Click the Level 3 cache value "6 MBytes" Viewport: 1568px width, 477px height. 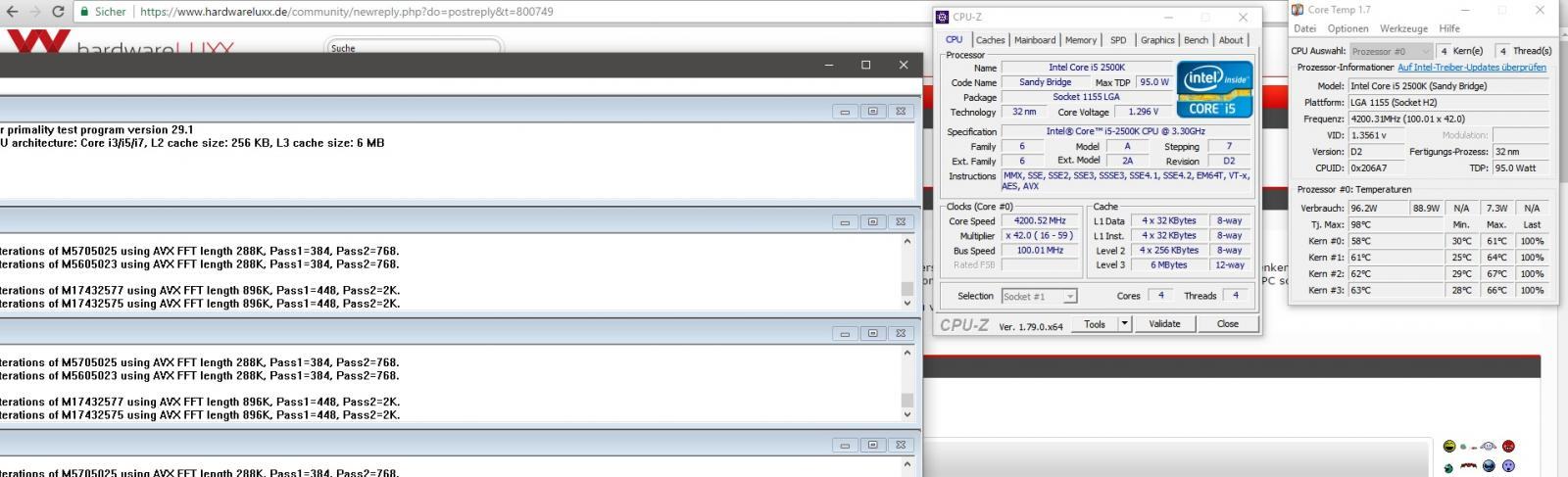pos(1168,265)
